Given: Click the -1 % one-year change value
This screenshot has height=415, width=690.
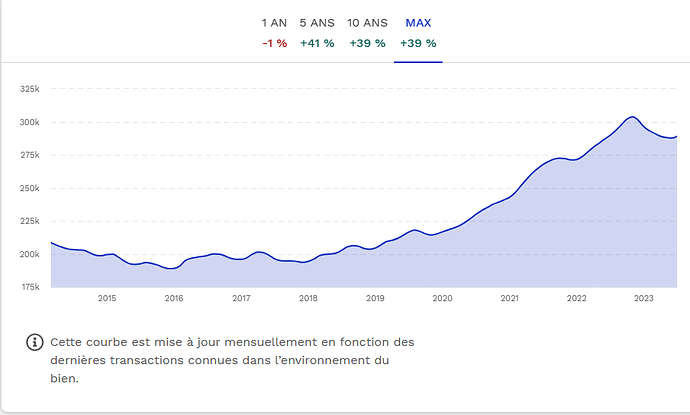Looking at the screenshot, I should click(x=275, y=43).
